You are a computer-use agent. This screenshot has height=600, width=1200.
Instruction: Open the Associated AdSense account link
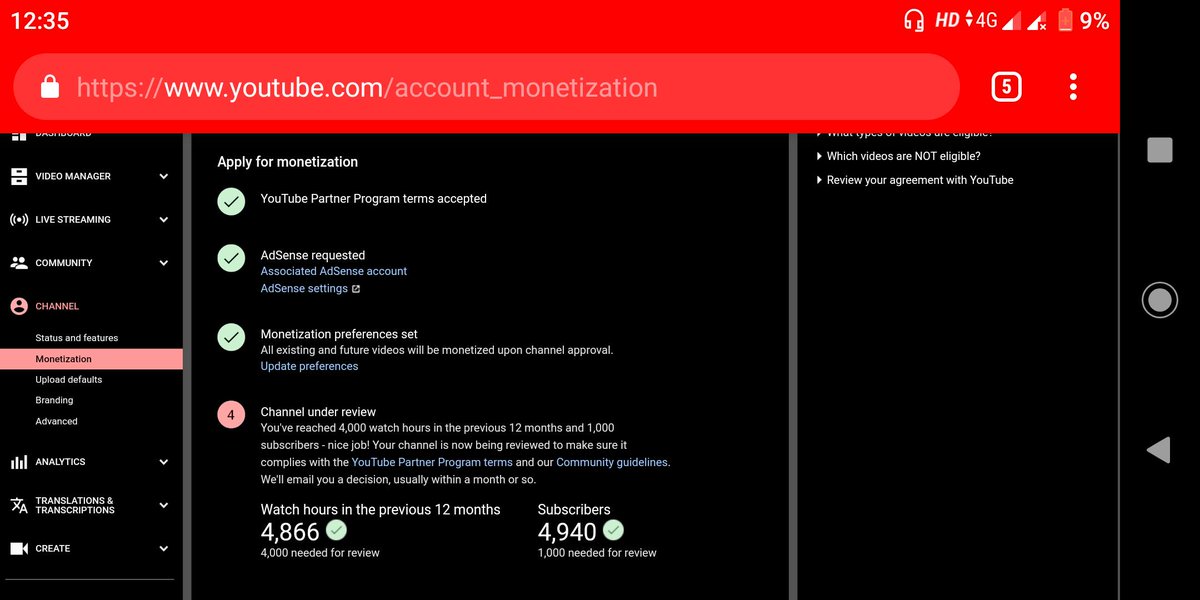pos(334,271)
